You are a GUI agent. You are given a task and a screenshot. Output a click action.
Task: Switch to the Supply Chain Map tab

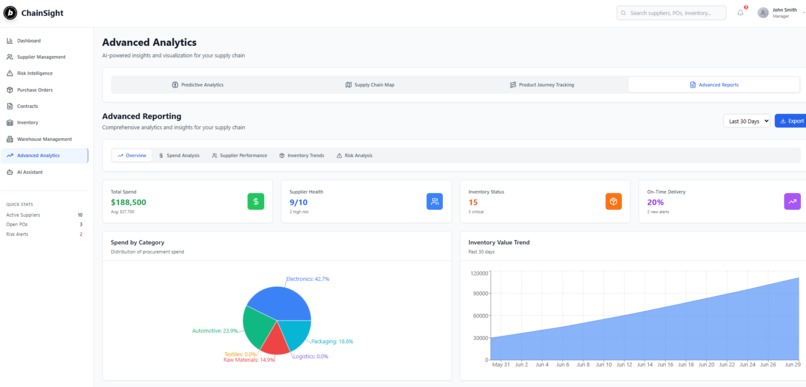(370, 85)
